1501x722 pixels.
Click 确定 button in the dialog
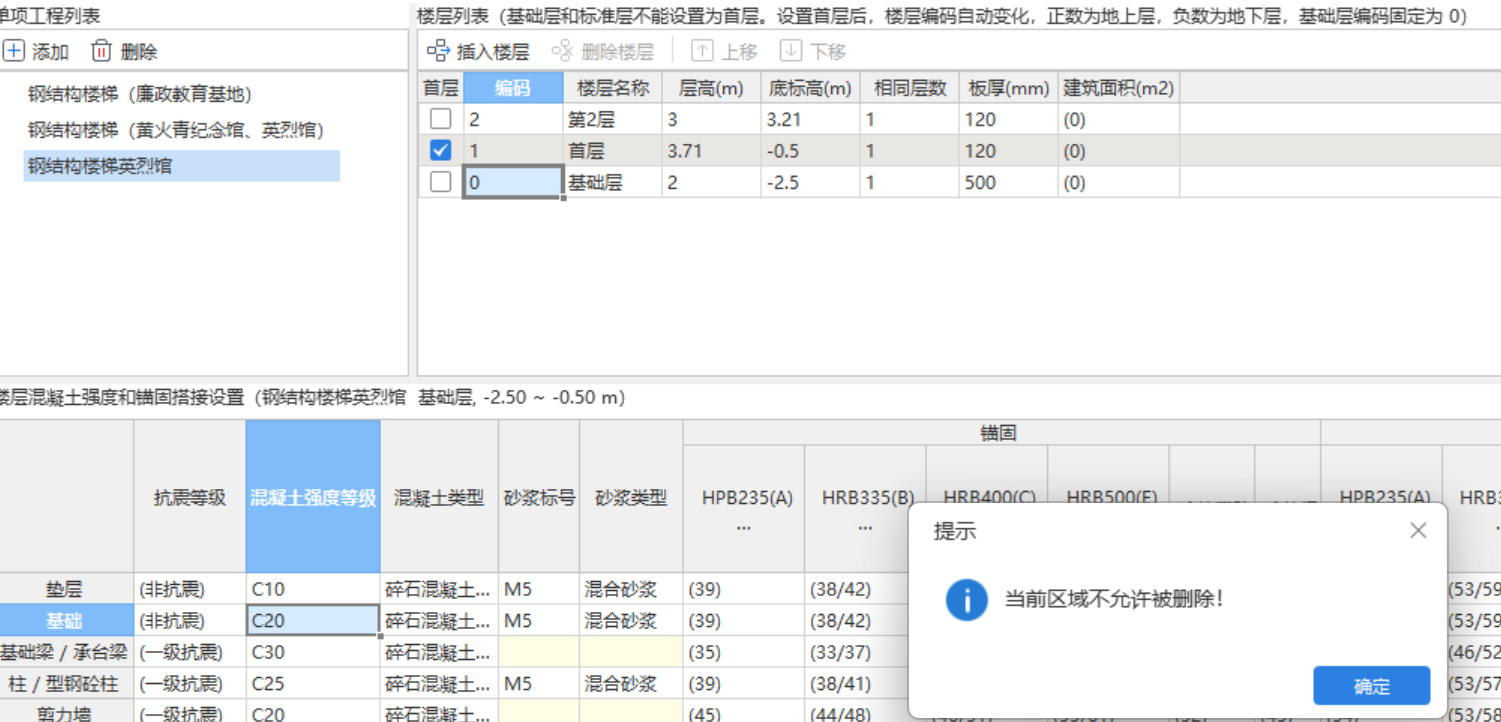(x=1372, y=686)
